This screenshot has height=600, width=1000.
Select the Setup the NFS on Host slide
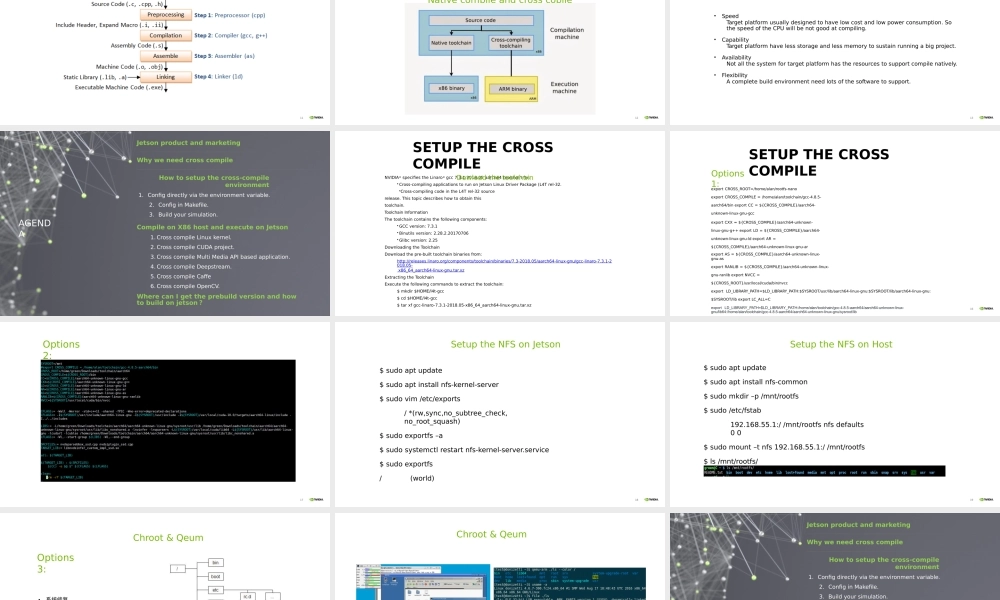(835, 414)
